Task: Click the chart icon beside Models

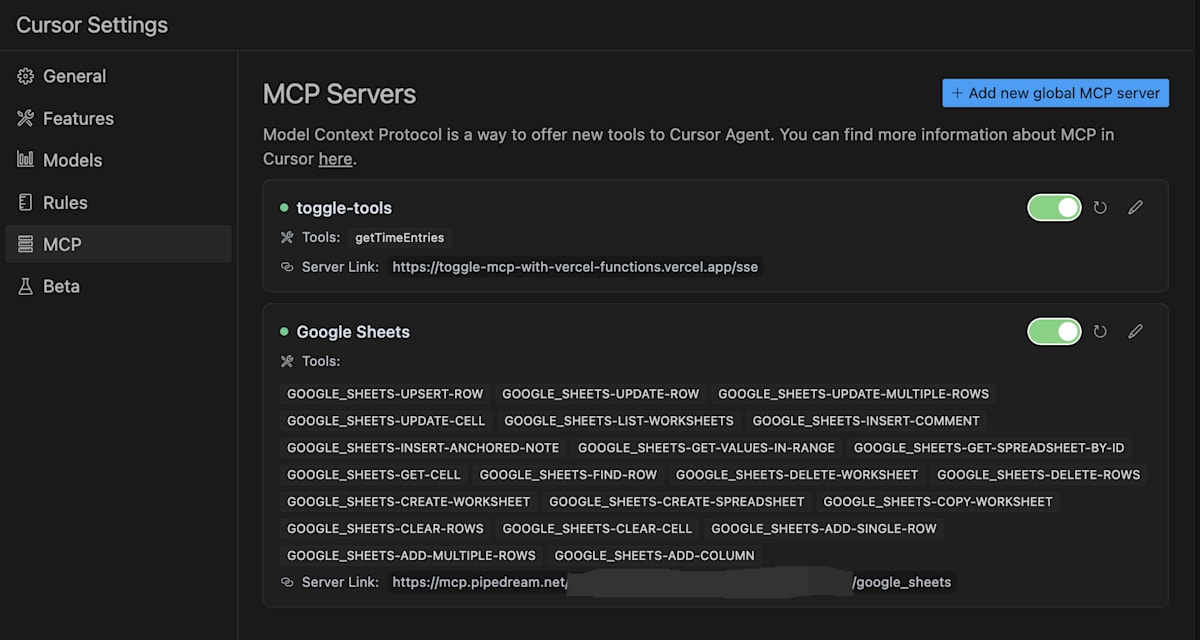Action: [x=26, y=160]
